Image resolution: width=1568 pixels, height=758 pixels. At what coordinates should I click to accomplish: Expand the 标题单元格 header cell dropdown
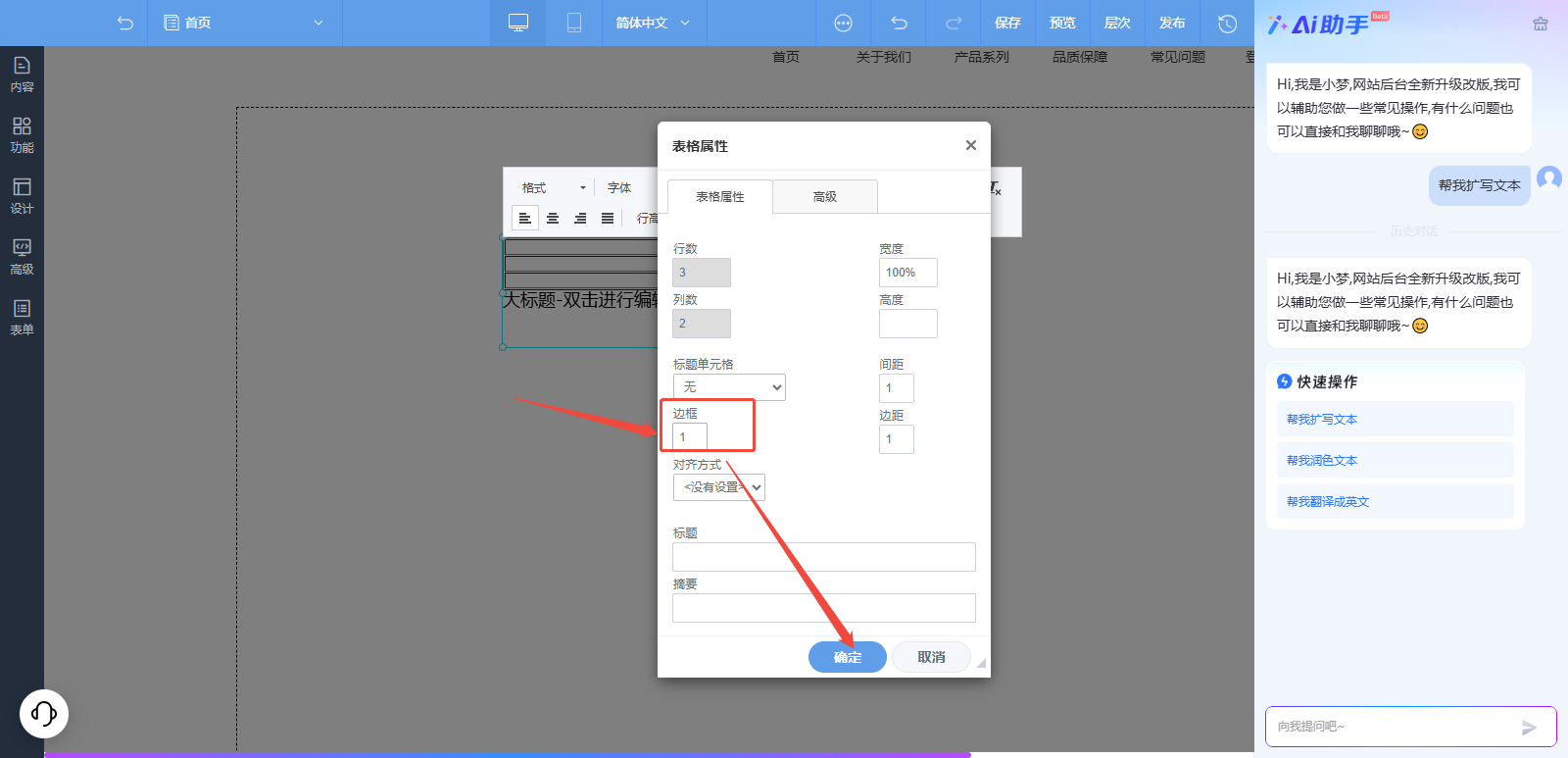pyautogui.click(x=729, y=387)
